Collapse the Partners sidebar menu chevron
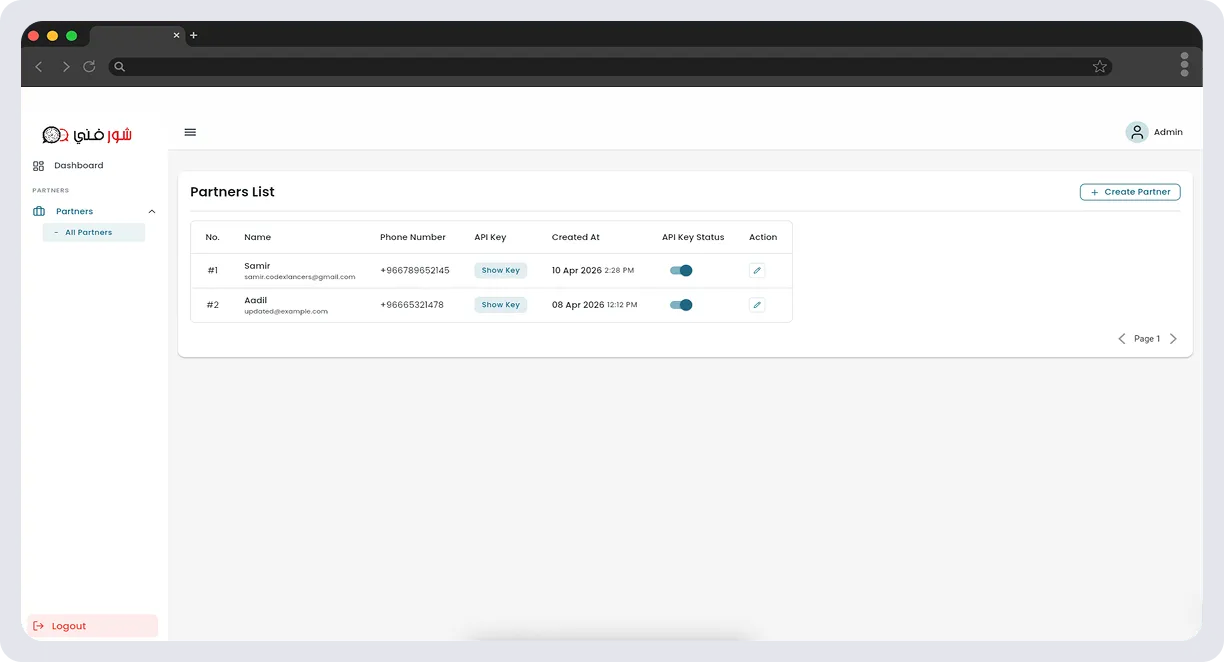Screen dimensions: 1224x662 [152, 211]
